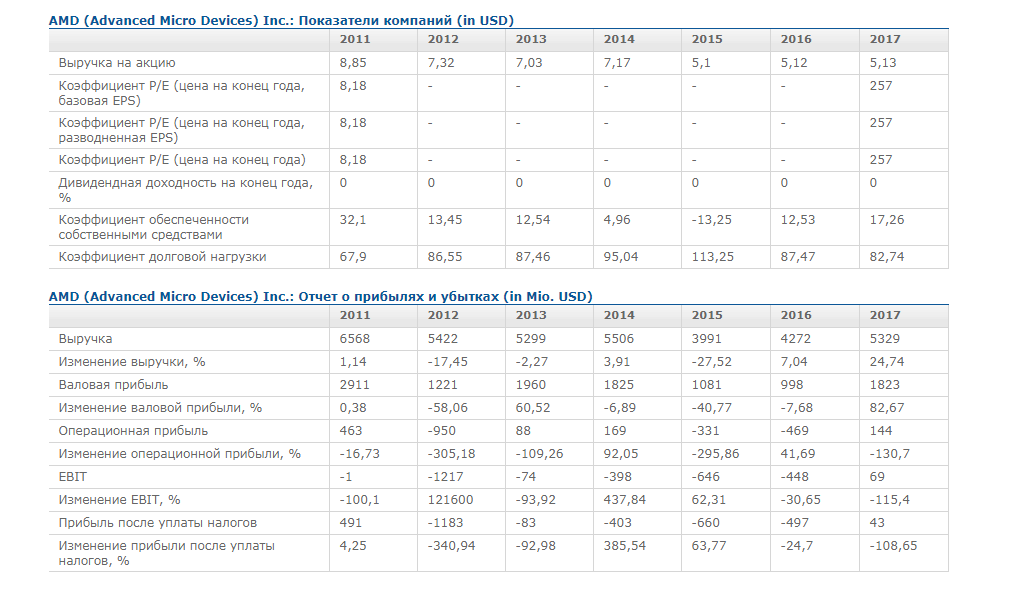The height and width of the screenshot is (590, 1024).
Task: Click the operating profit value 144
Action: tap(881, 431)
